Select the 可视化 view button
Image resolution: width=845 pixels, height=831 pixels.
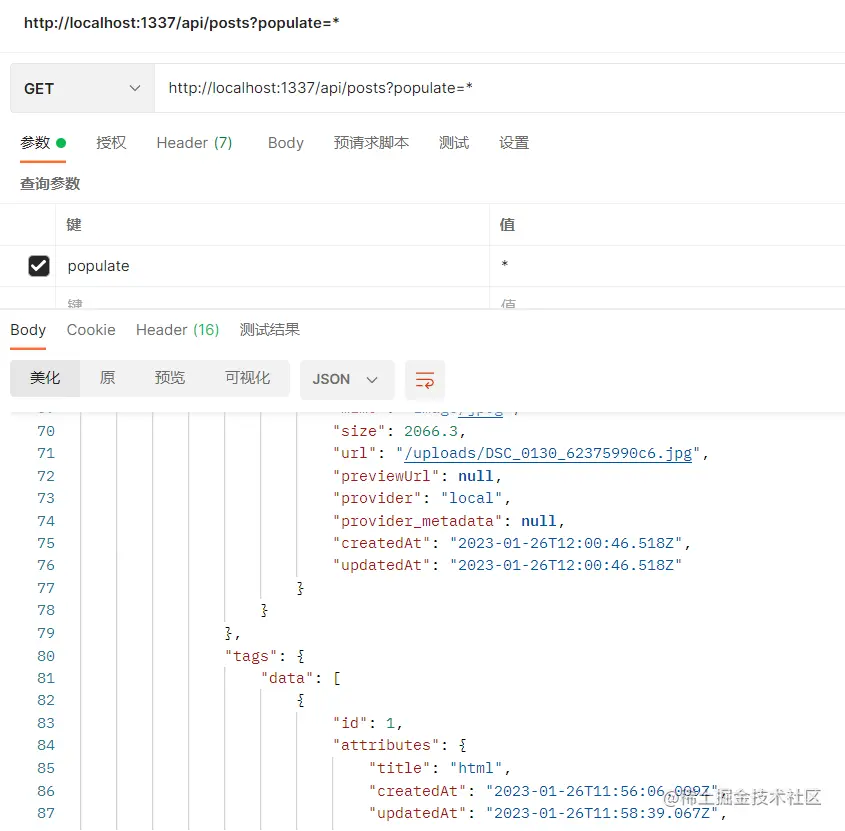point(247,378)
